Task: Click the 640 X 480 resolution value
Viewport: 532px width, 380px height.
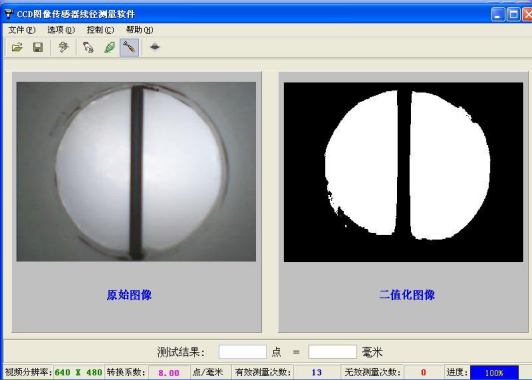Action: pos(78,373)
